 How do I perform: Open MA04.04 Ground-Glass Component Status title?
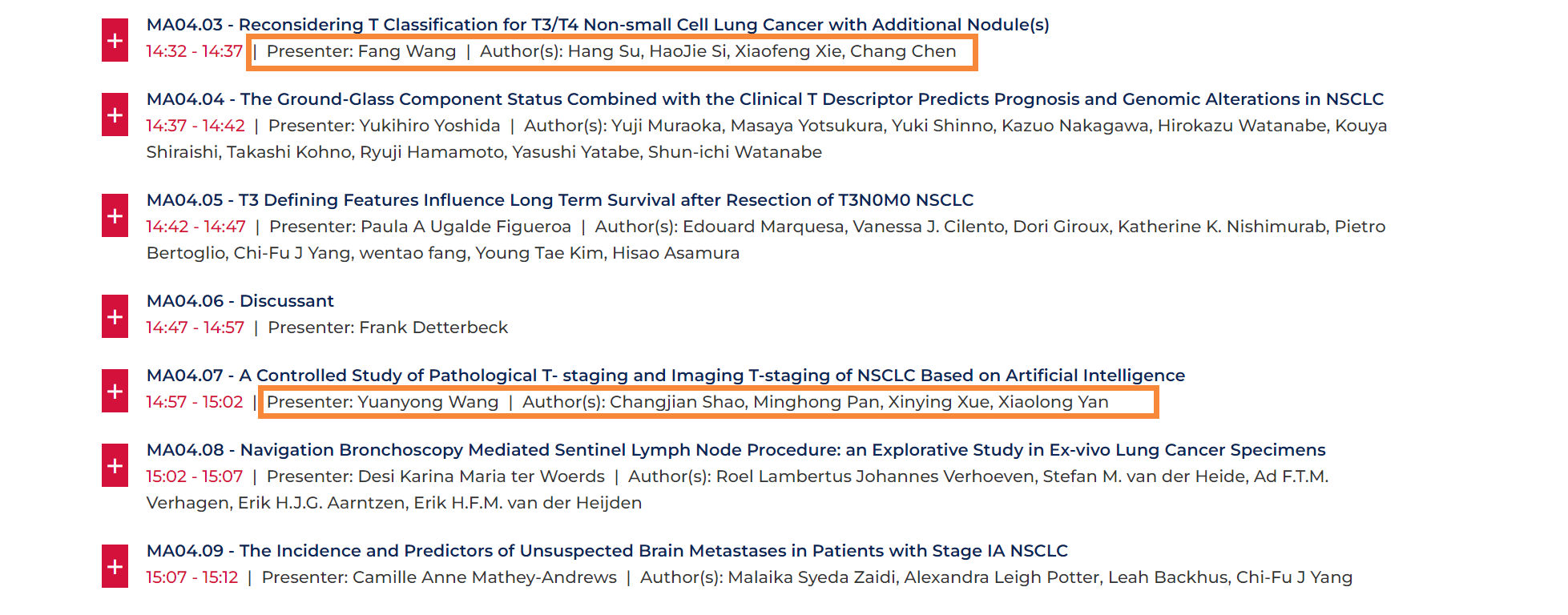[765, 99]
